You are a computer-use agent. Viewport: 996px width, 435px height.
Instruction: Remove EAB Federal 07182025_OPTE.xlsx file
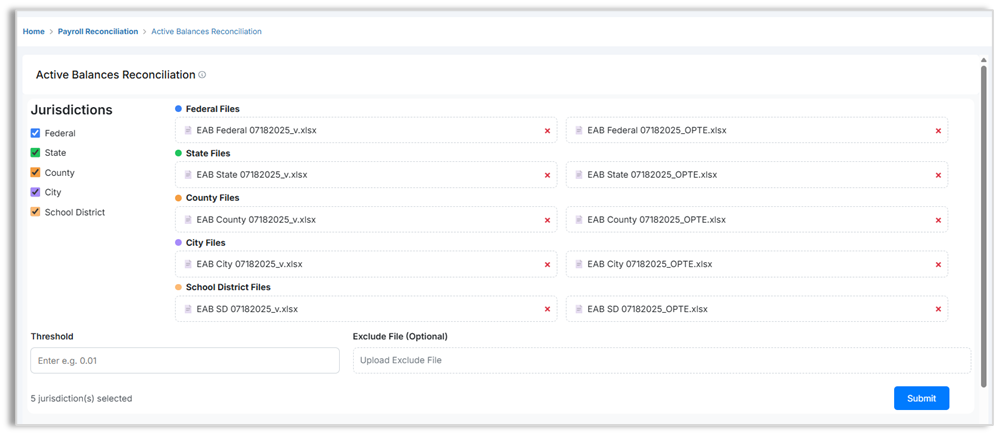(938, 130)
